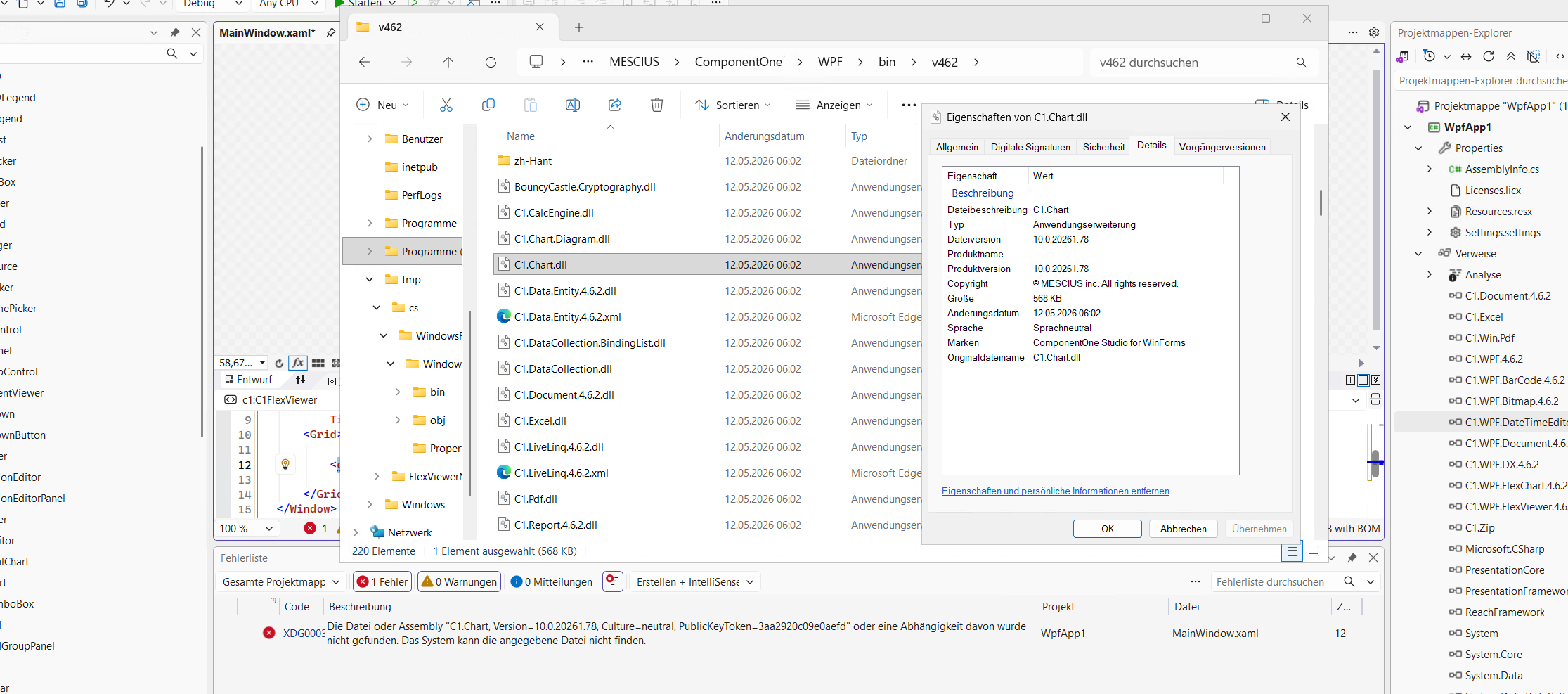Pin the toolbox panel on the left

coord(175,32)
